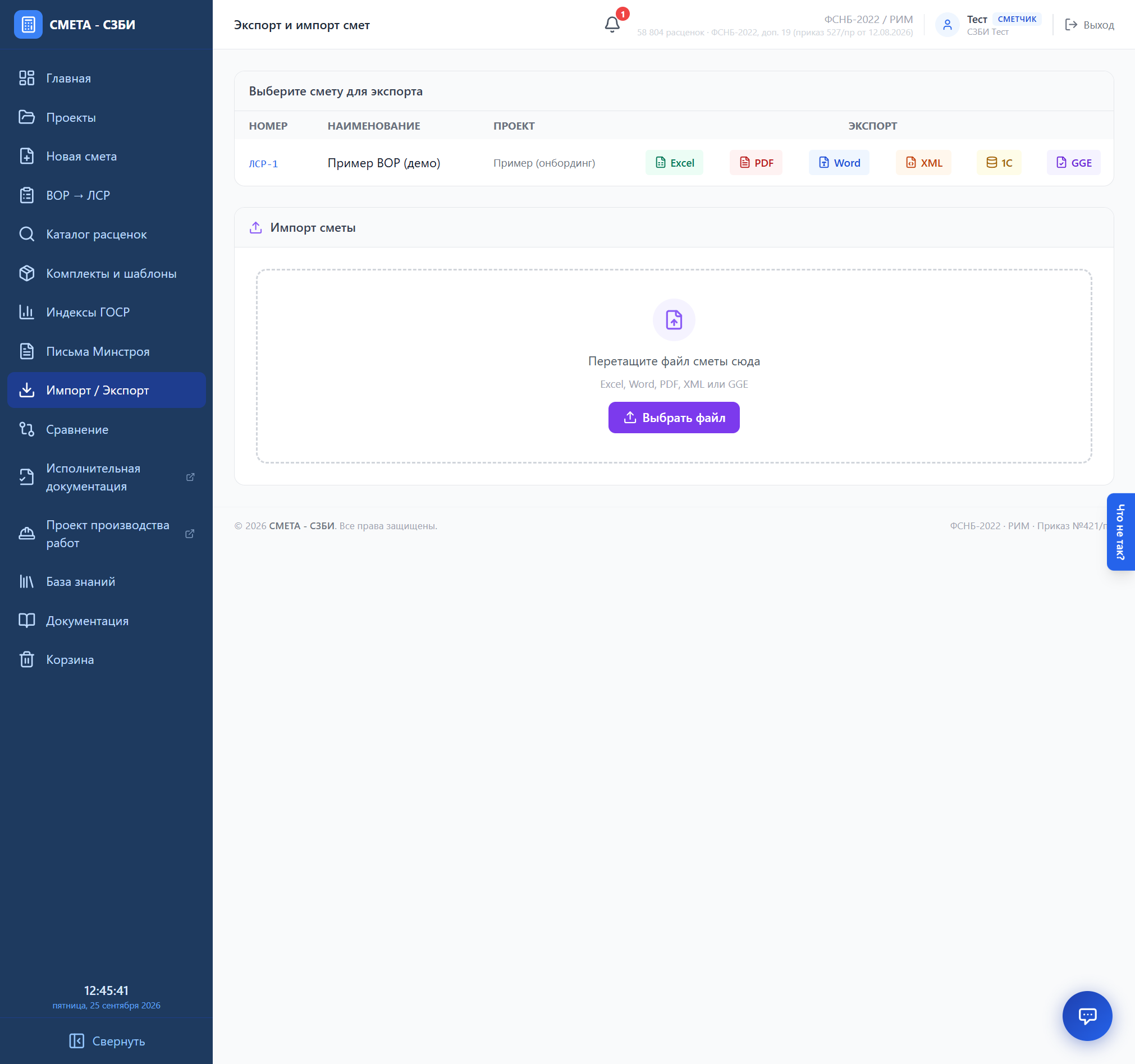
Task: Open Новая смета page
Action: [106, 156]
